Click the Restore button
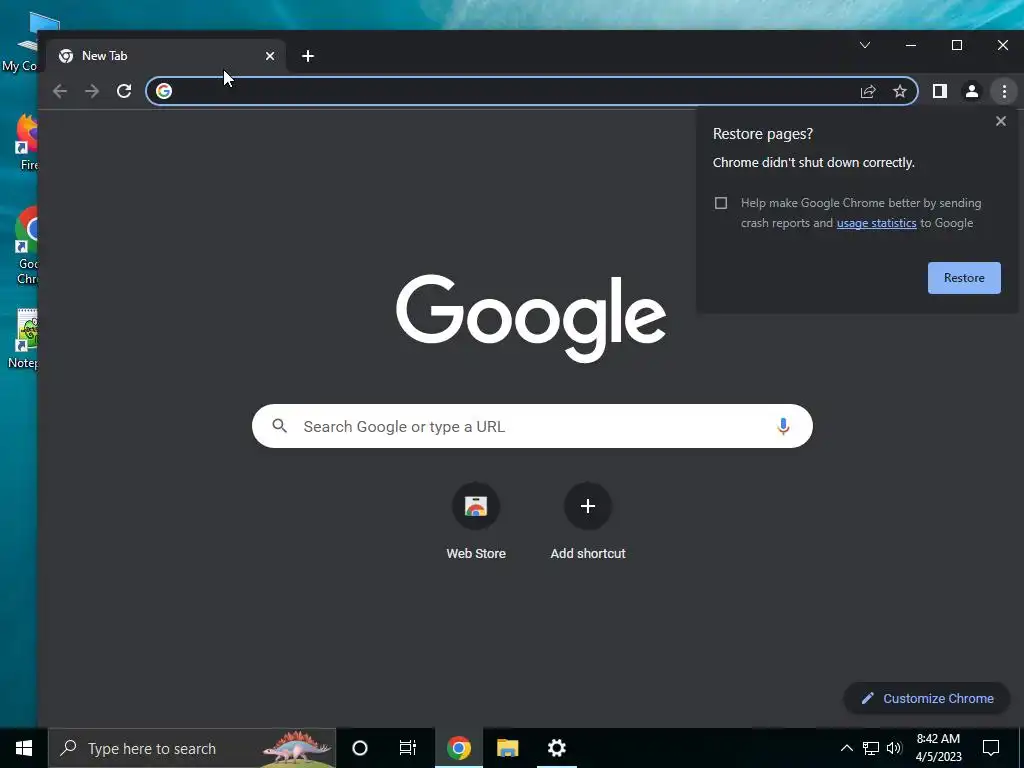The height and width of the screenshot is (768, 1024). [x=964, y=278]
